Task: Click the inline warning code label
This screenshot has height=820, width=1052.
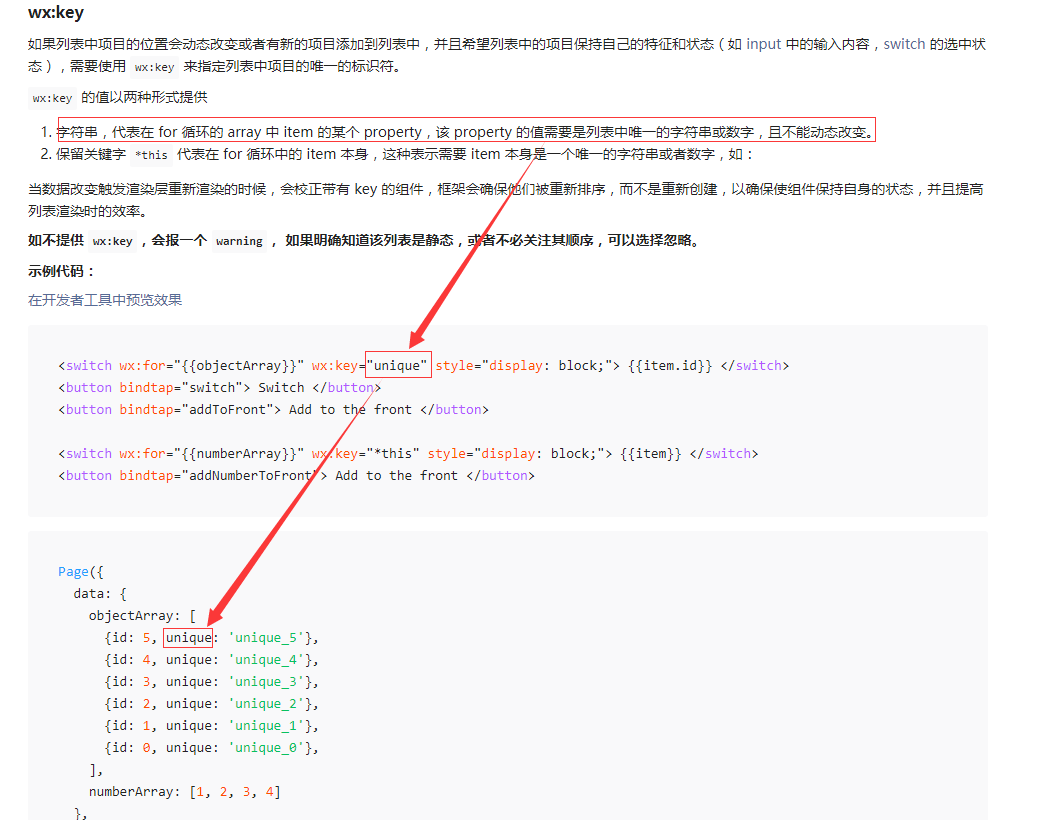Action: (240, 241)
